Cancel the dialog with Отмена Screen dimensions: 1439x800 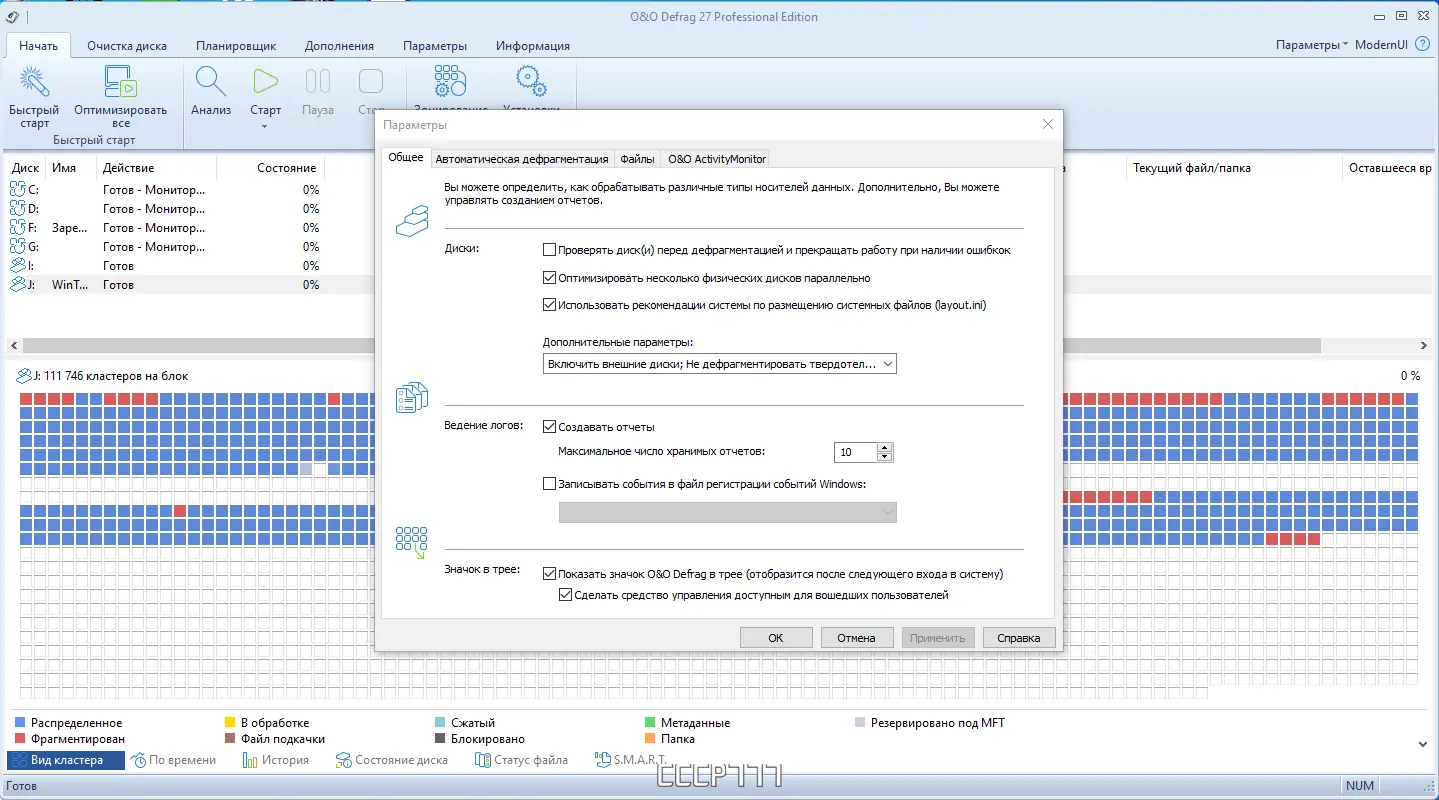[x=857, y=637]
